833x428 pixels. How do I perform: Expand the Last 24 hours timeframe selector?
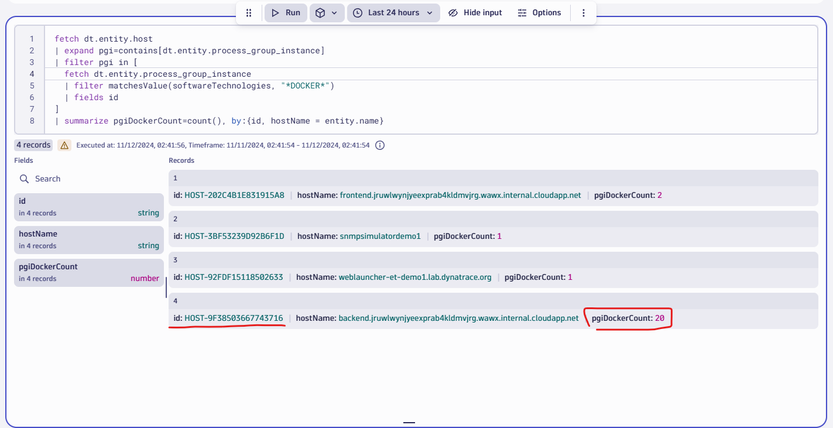393,13
